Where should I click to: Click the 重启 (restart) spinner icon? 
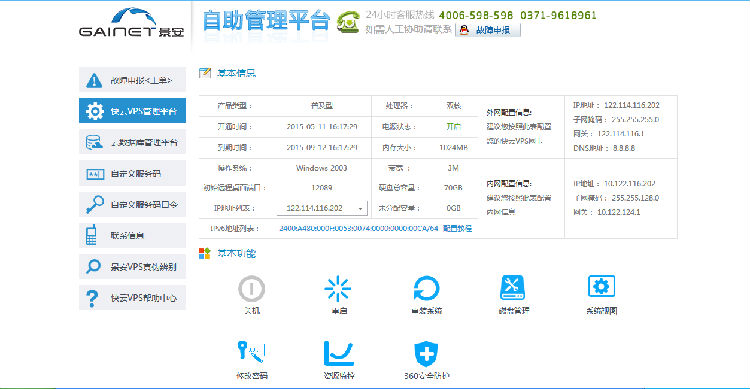tap(338, 289)
